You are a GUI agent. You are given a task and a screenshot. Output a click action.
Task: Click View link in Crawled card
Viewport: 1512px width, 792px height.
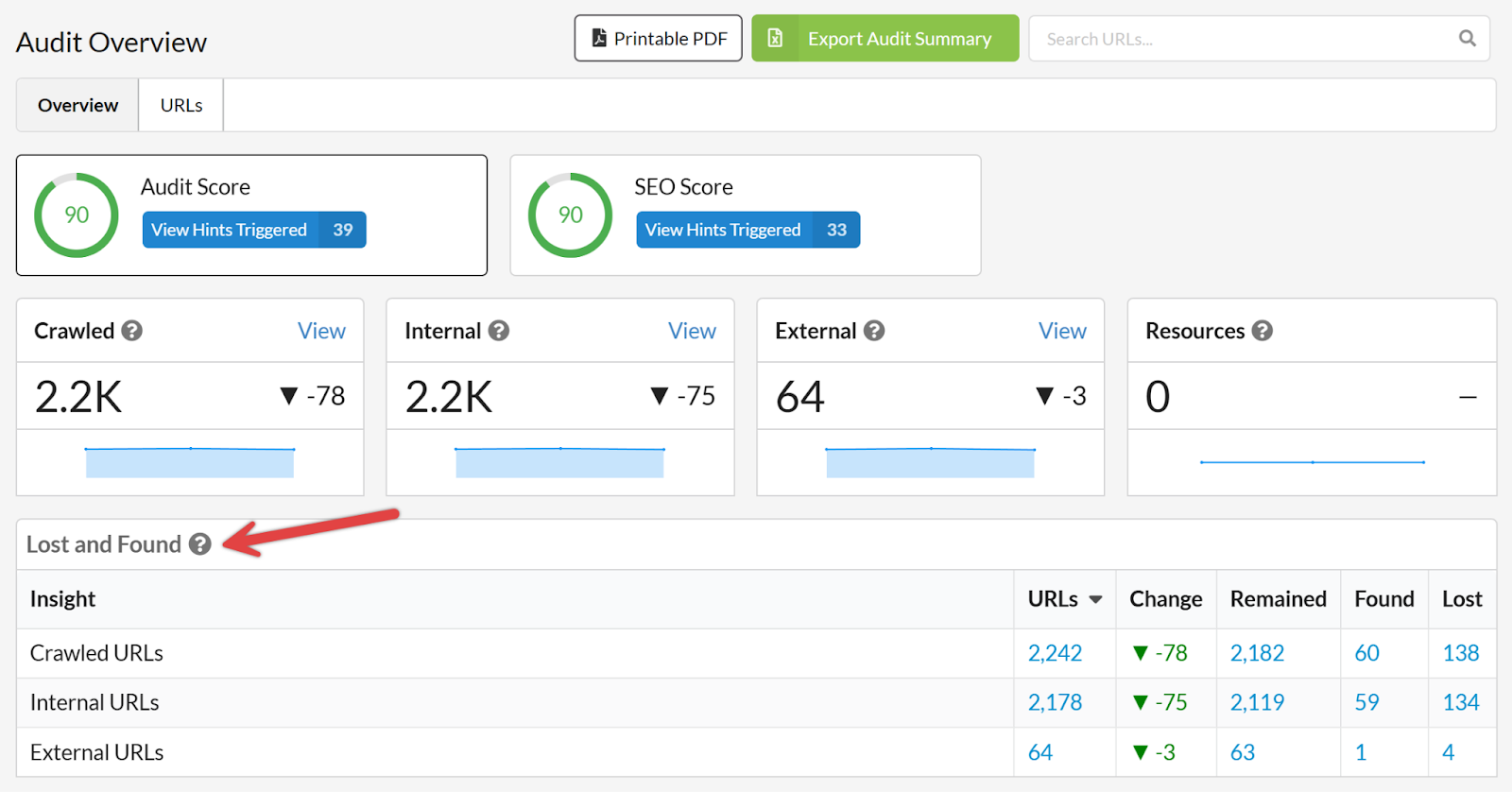tap(321, 331)
